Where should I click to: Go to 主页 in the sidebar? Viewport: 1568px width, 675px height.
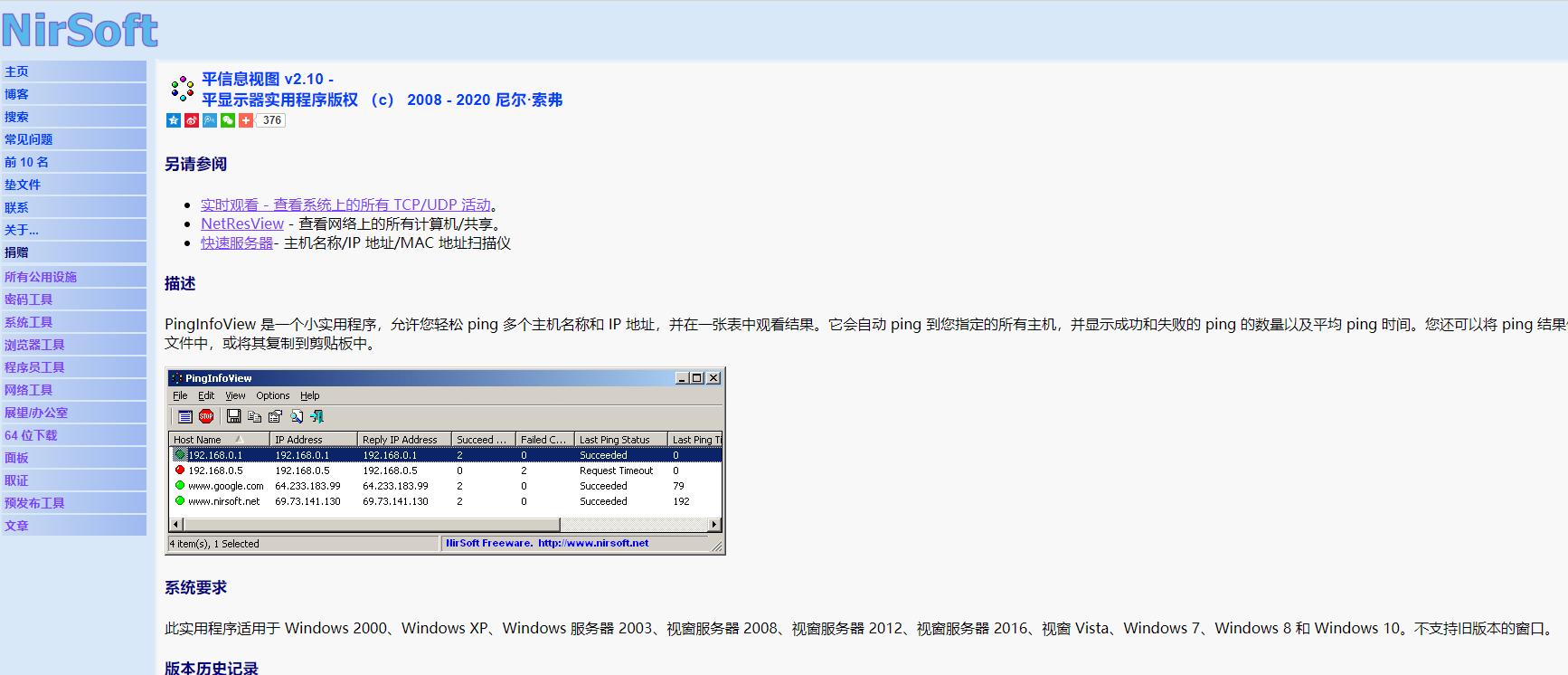[x=73, y=71]
